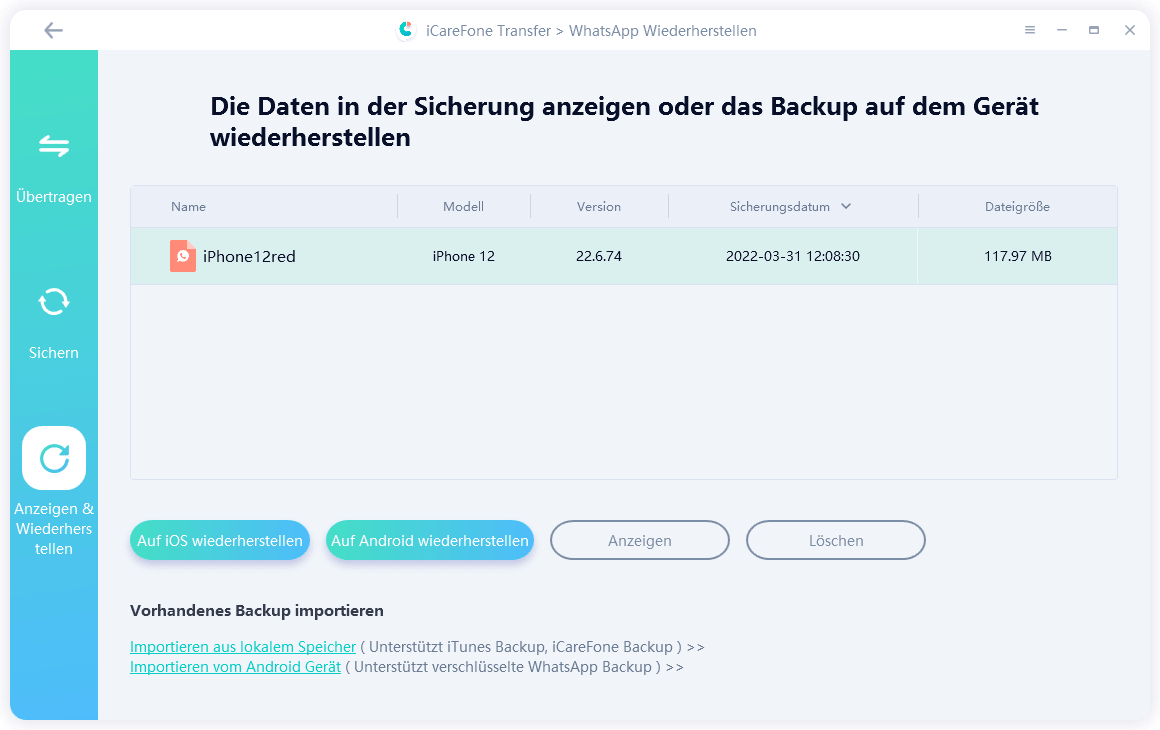1160x730 pixels.
Task: Select the iPhone12red backup name
Action: [249, 257]
